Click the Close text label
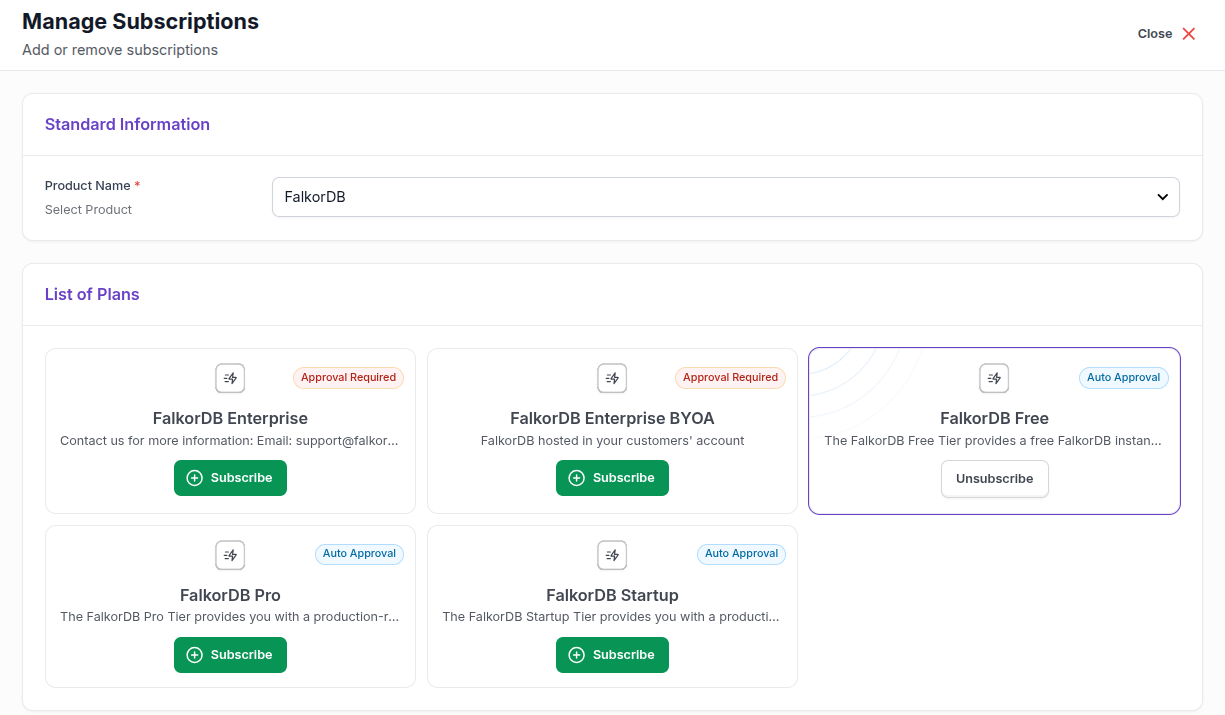The image size is (1225, 715). pos(1155,34)
